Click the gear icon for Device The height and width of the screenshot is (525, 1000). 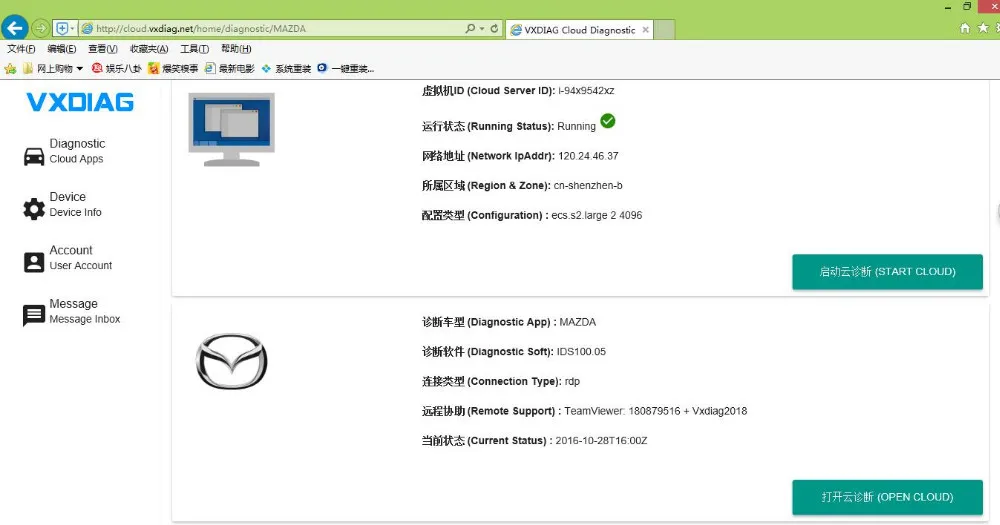point(34,209)
